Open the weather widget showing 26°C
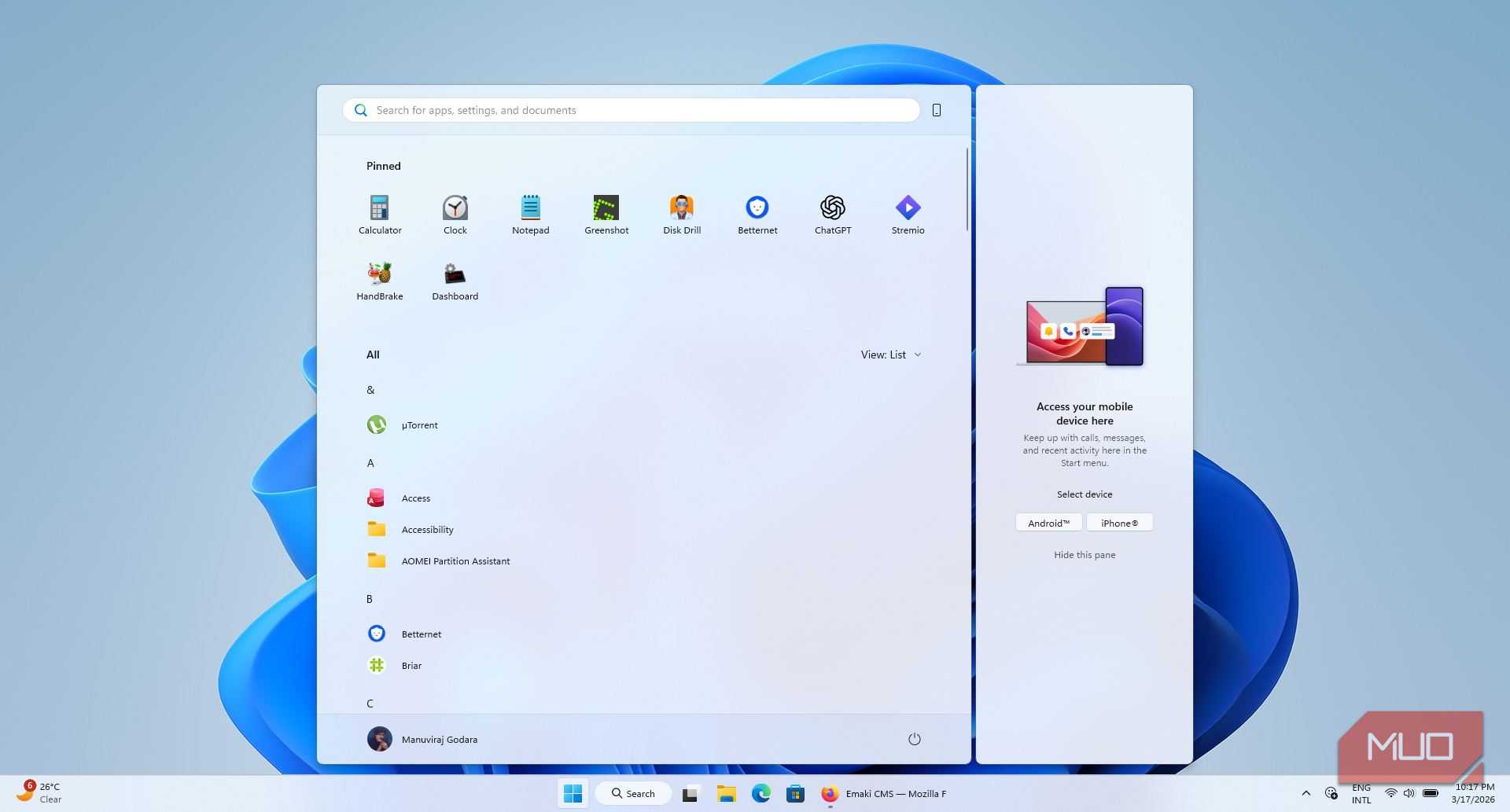This screenshot has height=812, width=1510. coord(39,792)
